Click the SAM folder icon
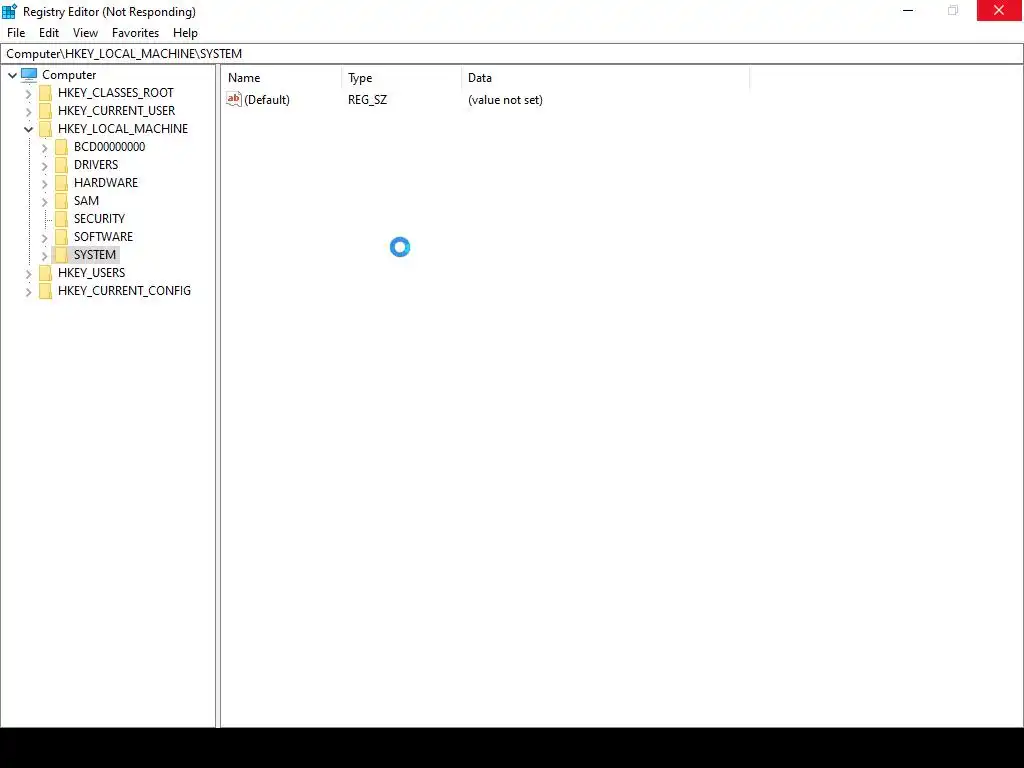 [61, 200]
